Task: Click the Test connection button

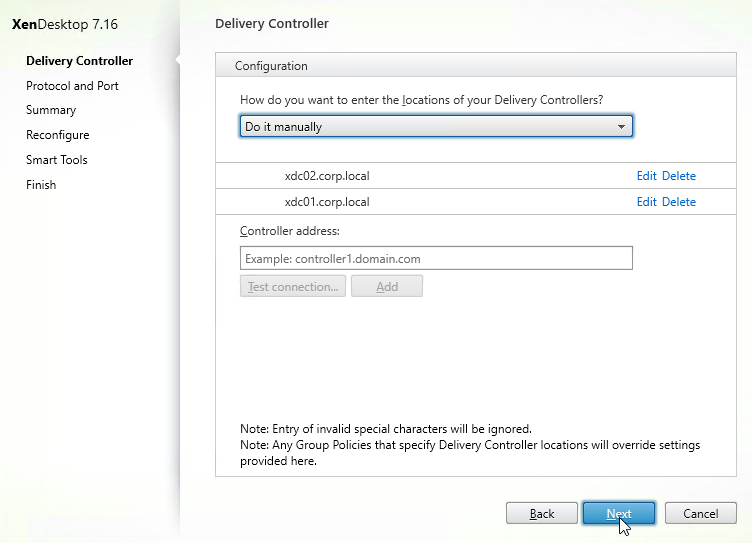Action: (293, 286)
